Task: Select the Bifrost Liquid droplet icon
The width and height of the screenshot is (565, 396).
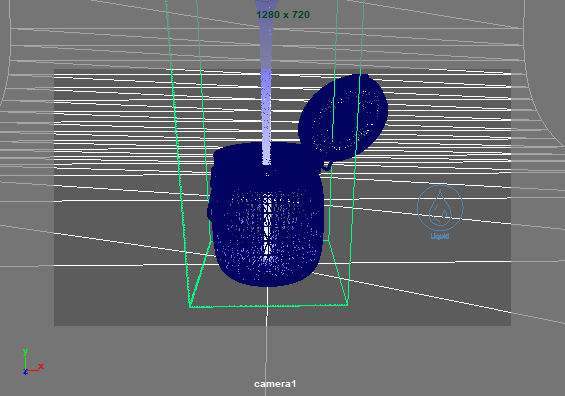Action: [440, 208]
